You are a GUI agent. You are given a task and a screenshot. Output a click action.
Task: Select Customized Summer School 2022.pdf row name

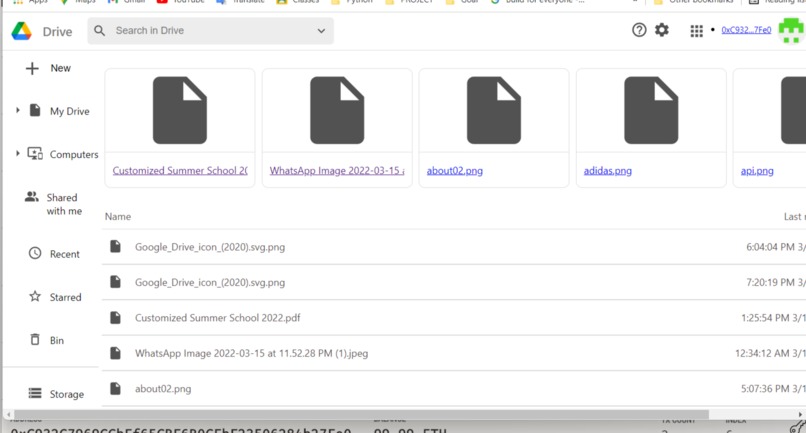217,318
